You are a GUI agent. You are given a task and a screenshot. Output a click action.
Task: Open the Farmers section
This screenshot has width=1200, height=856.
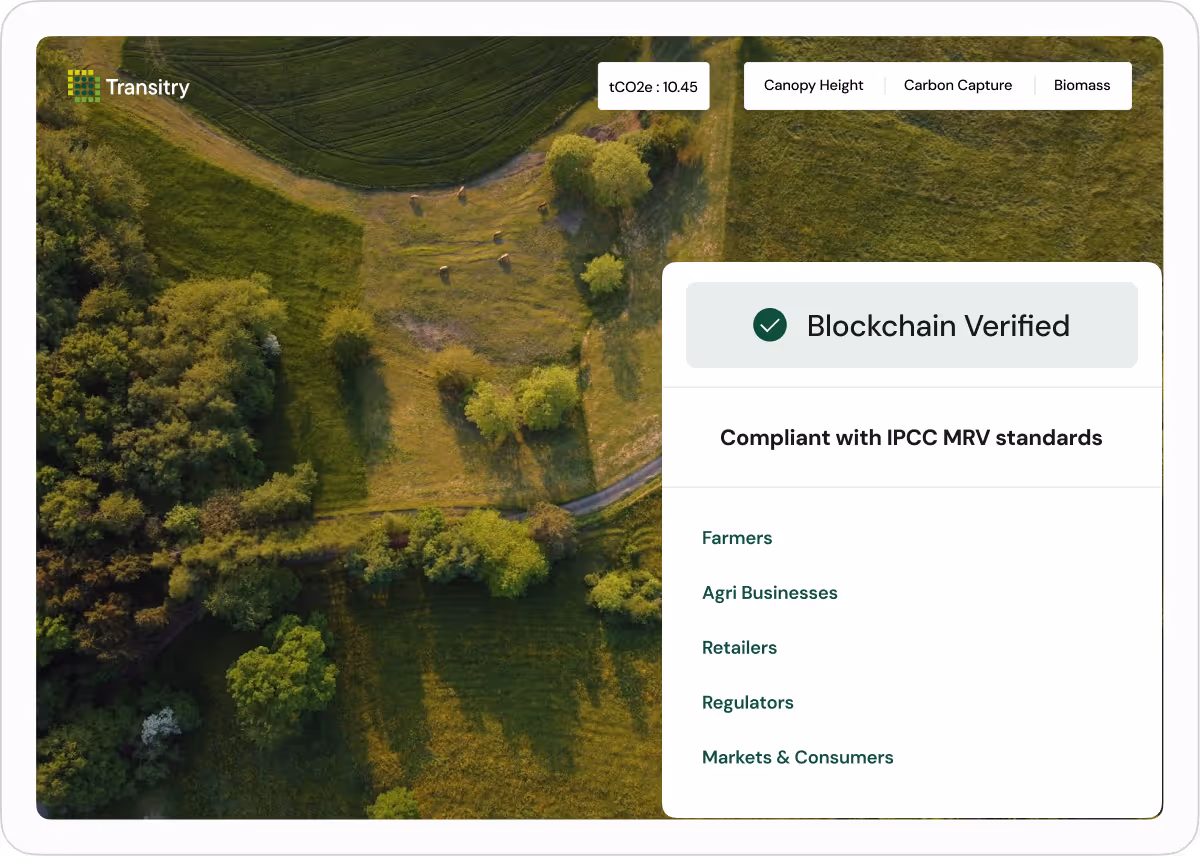point(737,538)
